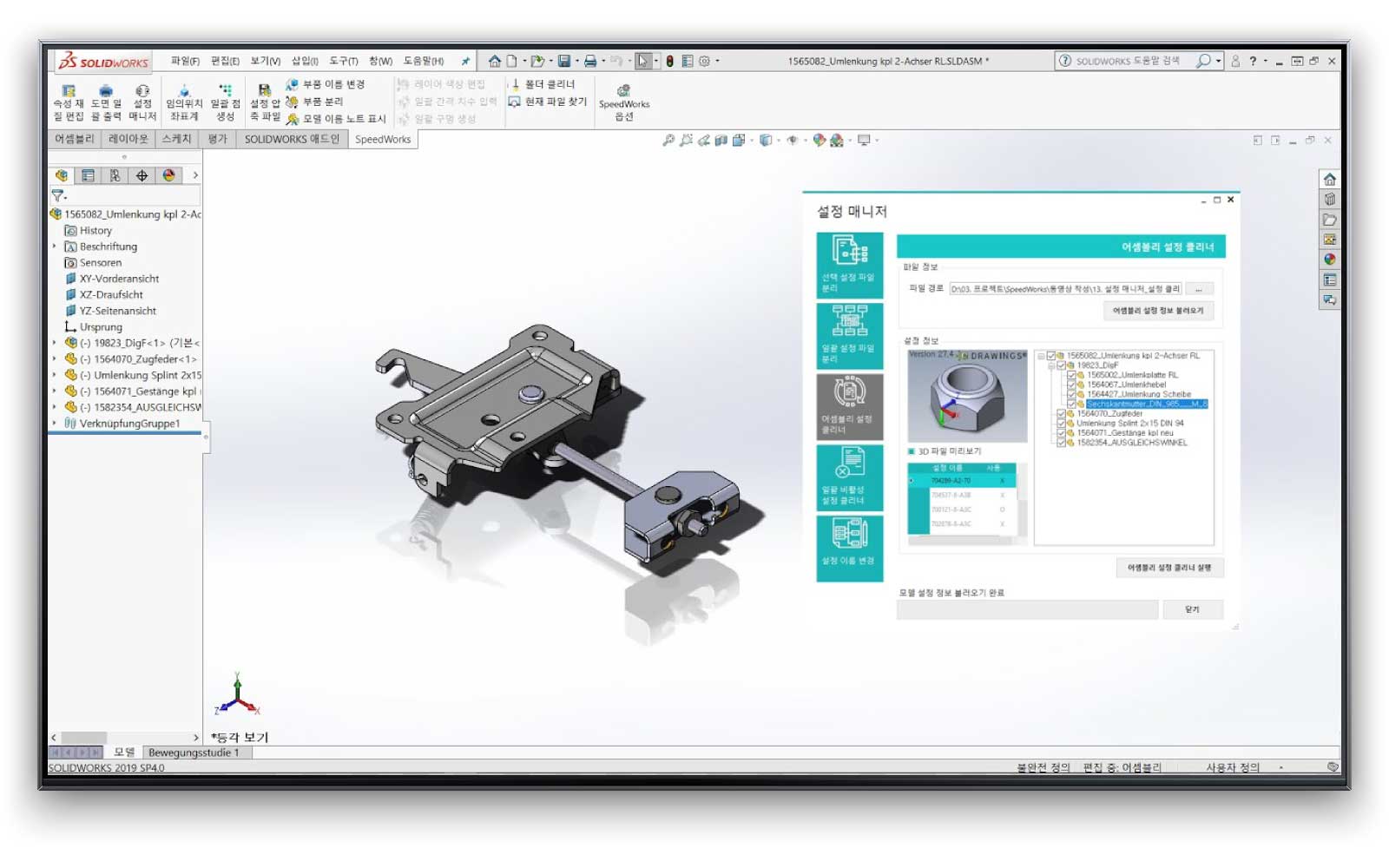Screen dimensions: 1389x868
Task: Click the 현재 파일 찾기 command
Action: pos(548,102)
